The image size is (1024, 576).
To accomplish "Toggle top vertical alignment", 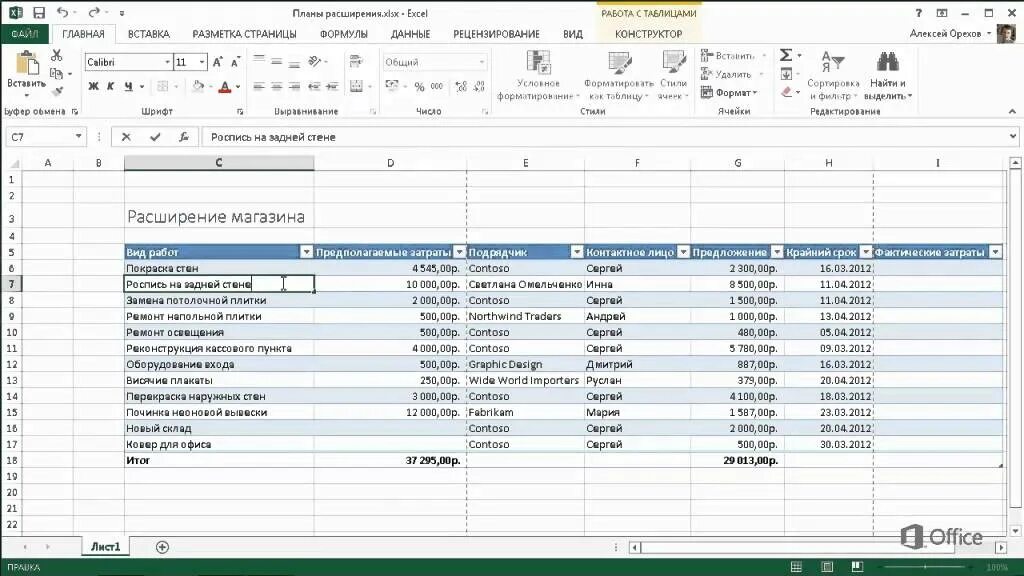I will [x=259, y=61].
